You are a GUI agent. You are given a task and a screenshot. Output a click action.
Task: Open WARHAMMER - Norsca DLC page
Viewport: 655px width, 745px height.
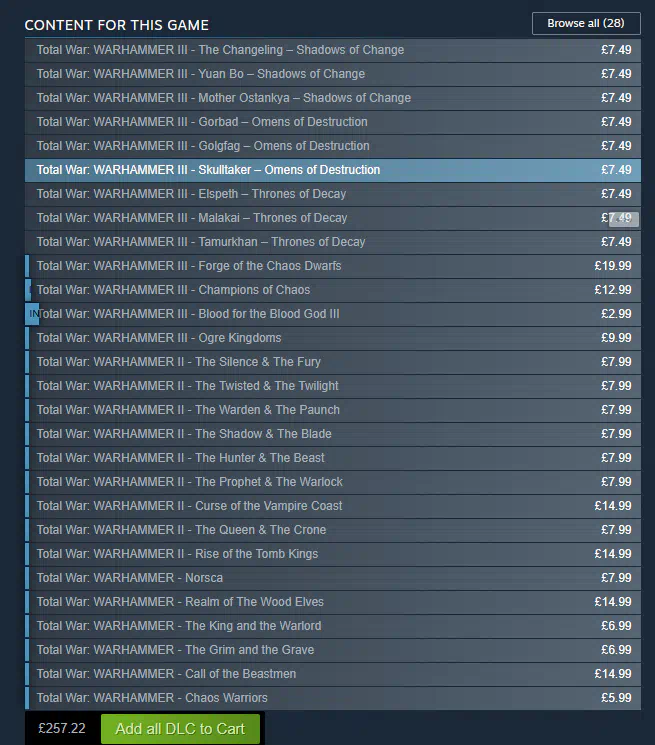(332, 578)
